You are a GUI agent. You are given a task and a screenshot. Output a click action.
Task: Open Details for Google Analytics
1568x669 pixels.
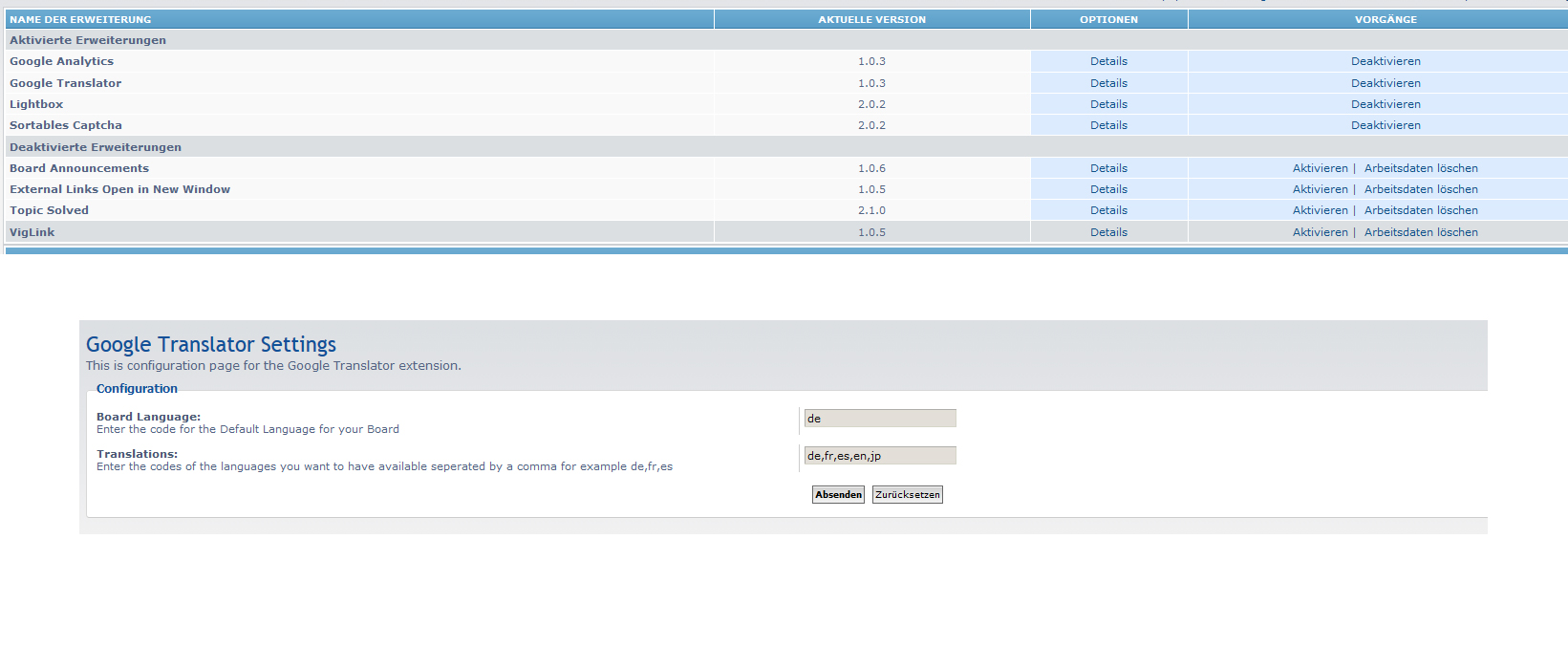(1108, 61)
